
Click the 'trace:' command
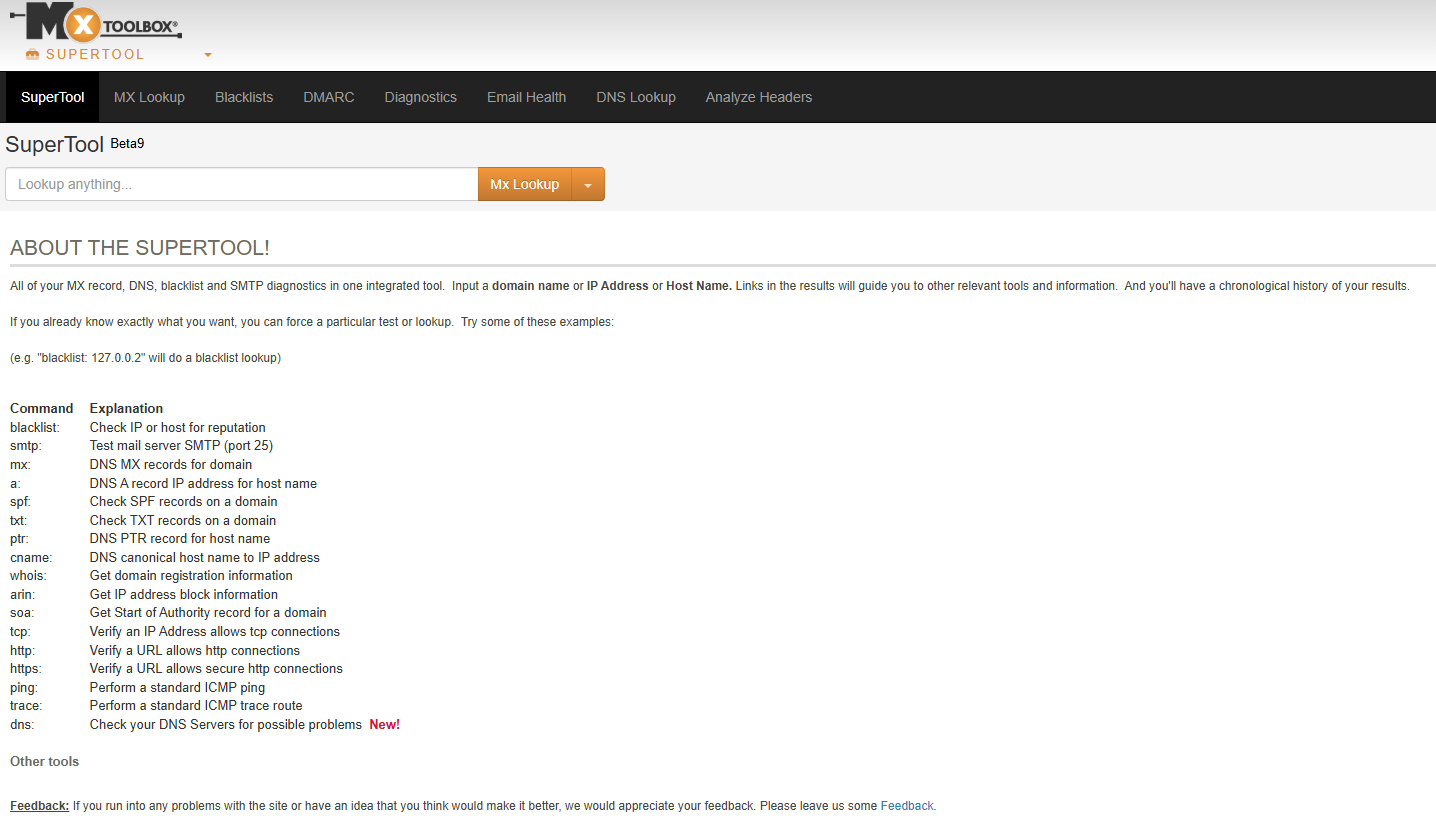click(26, 705)
